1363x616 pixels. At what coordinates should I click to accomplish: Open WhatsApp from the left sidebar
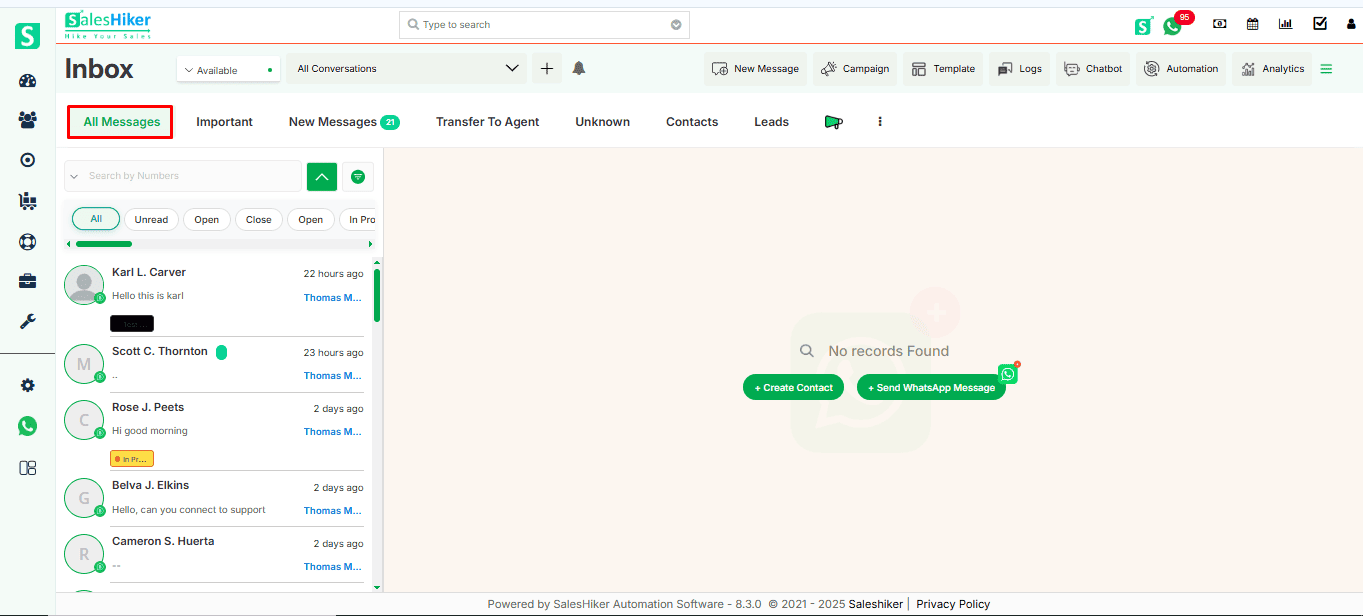(27, 426)
